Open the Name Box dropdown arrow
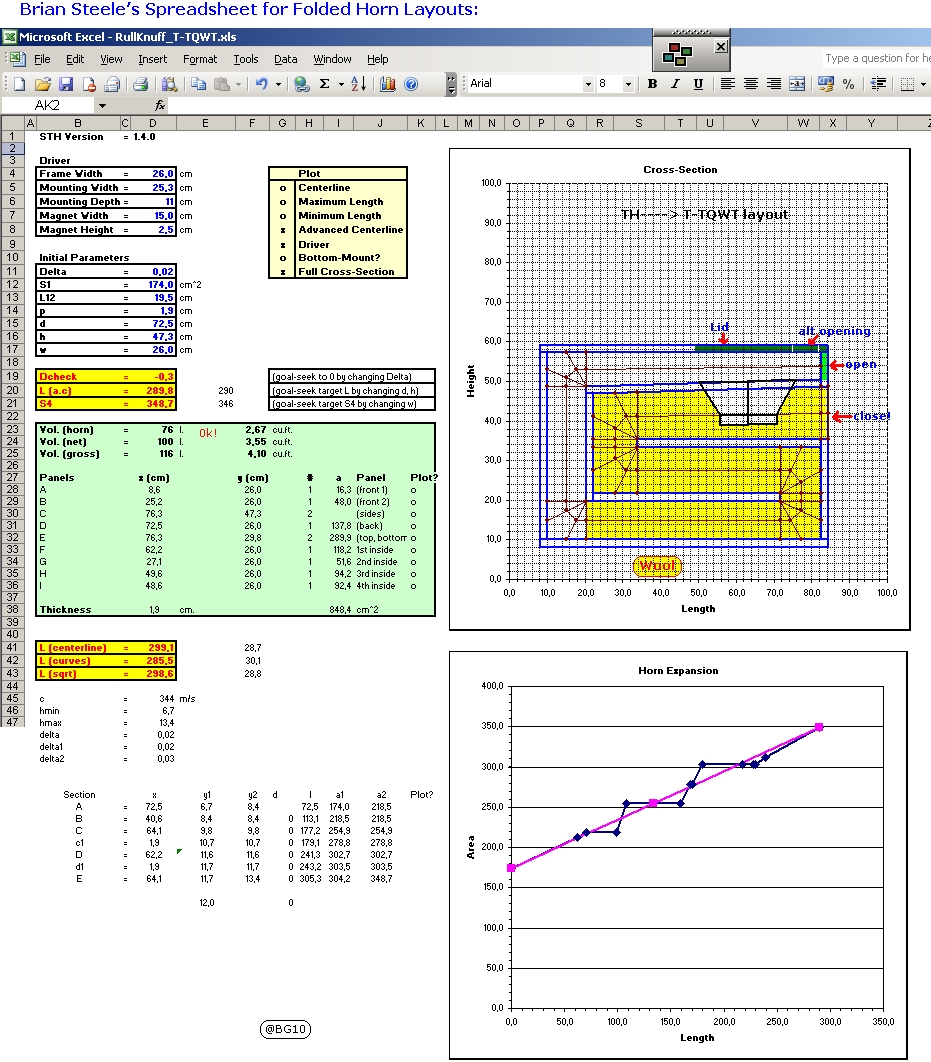 pyautogui.click(x=102, y=105)
